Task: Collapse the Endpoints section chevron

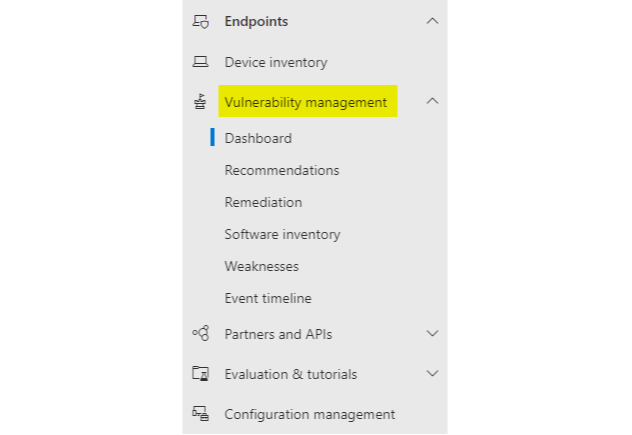Action: [432, 21]
